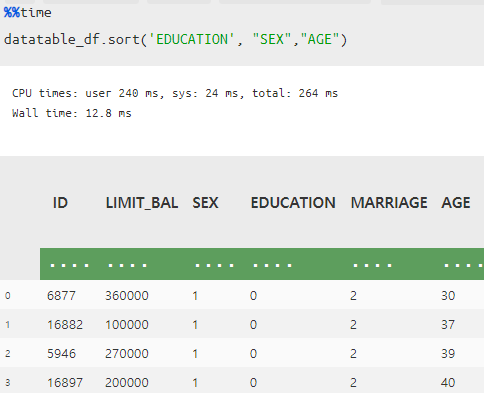Click row index 2
This screenshot has height=393, width=484.
[8, 354]
